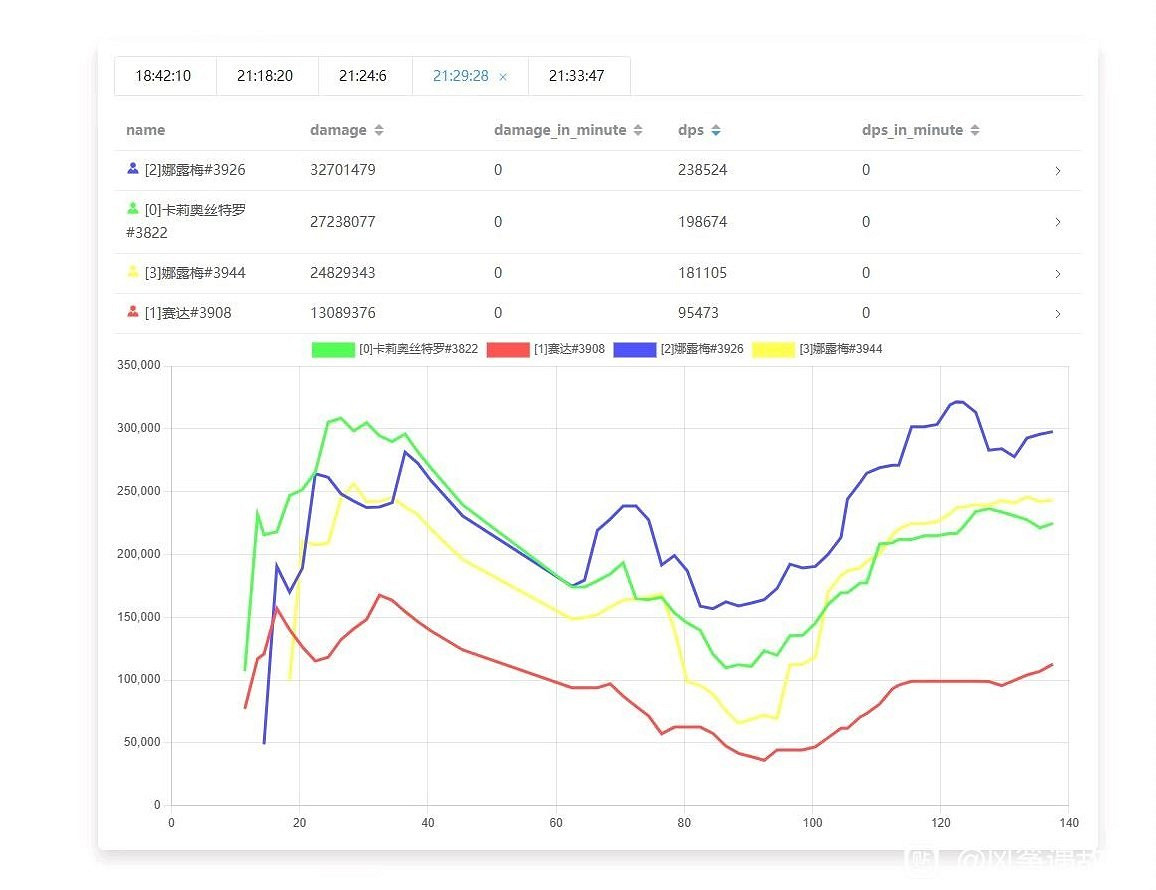The width and height of the screenshot is (1156, 890).
Task: Sort by damage_in_minute using its sort arrows
Action: pos(638,131)
